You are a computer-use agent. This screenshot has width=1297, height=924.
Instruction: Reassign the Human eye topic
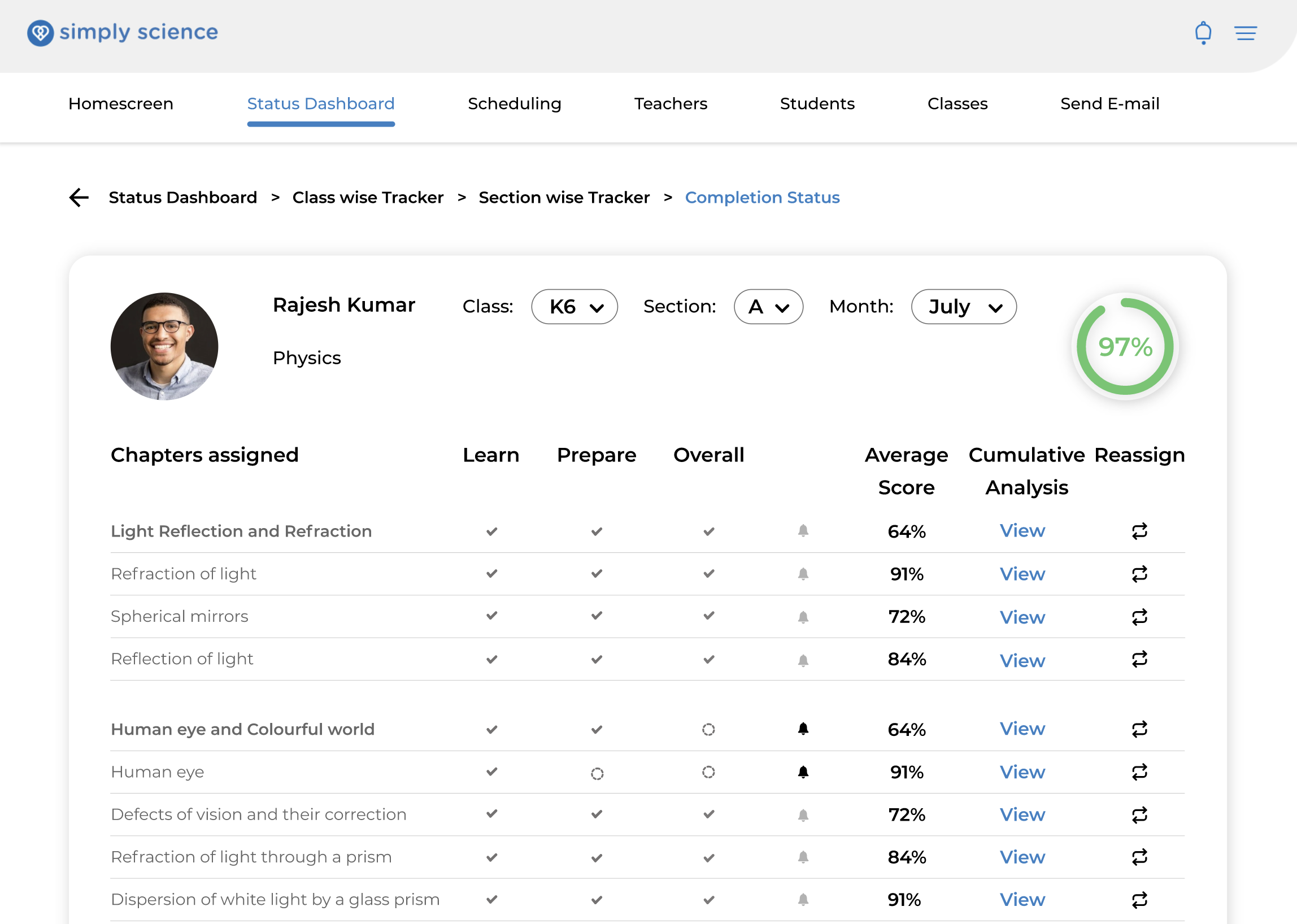coord(1139,772)
